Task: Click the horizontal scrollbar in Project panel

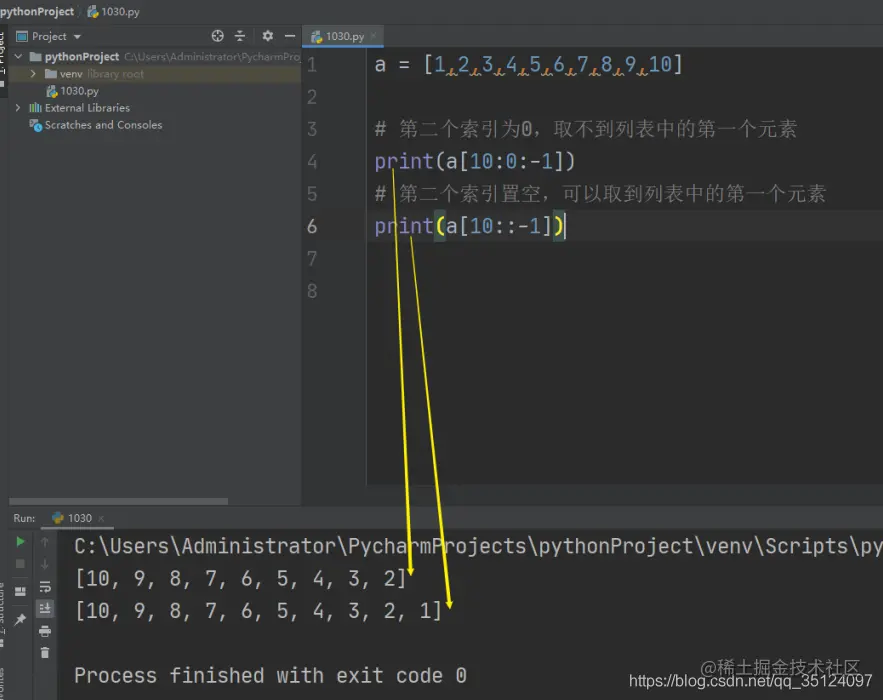Action: [119, 501]
